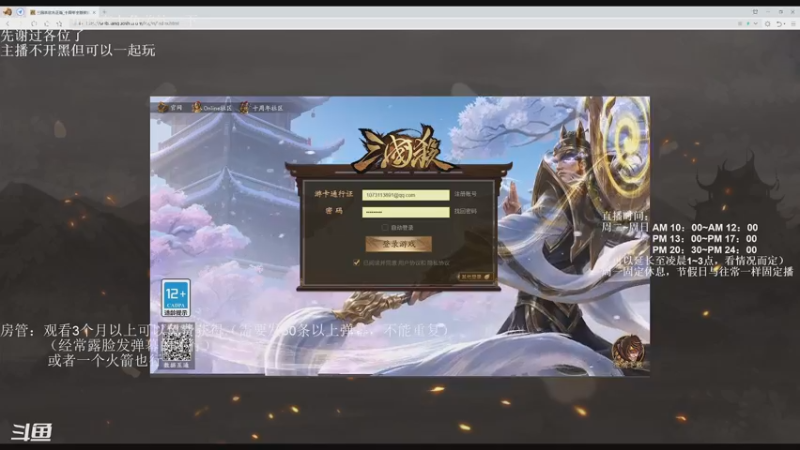Reload the page with refresh icon

(x=34, y=23)
